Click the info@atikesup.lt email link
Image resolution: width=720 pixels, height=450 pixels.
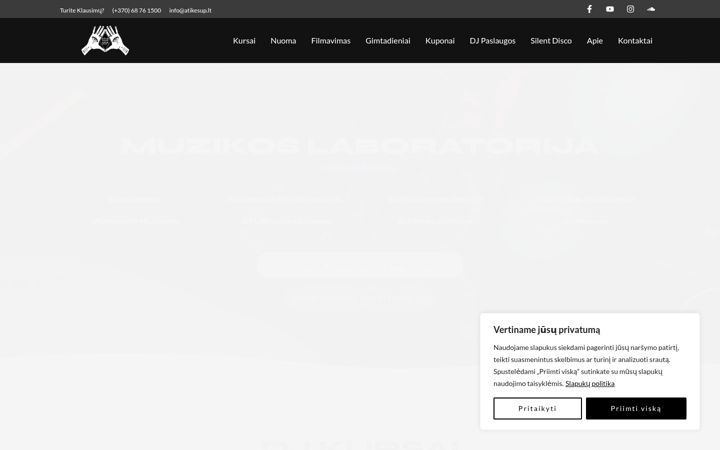pyautogui.click(x=190, y=10)
